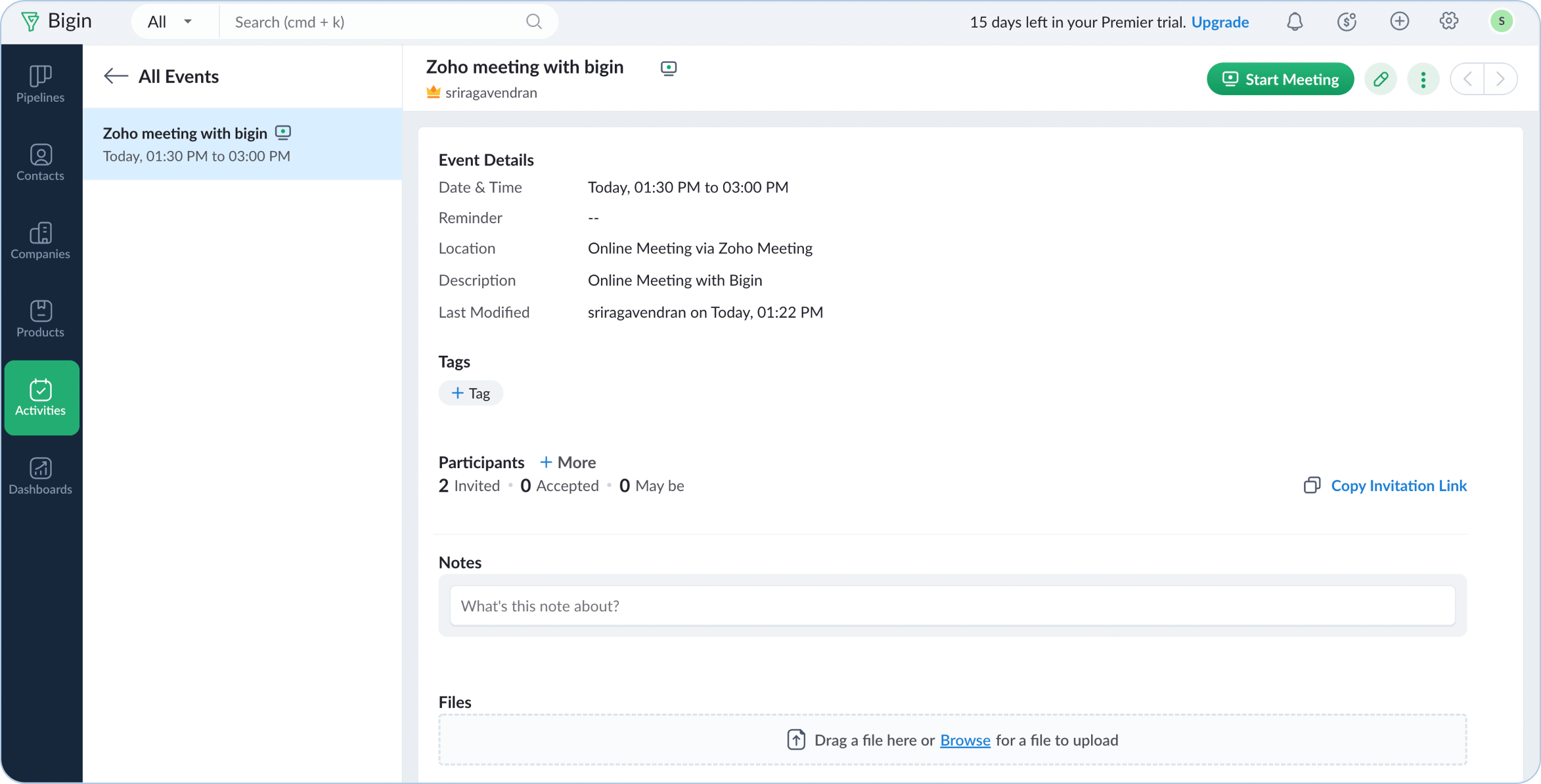Click the search magnifier icon
Image resolution: width=1541 pixels, height=784 pixels.
click(534, 22)
